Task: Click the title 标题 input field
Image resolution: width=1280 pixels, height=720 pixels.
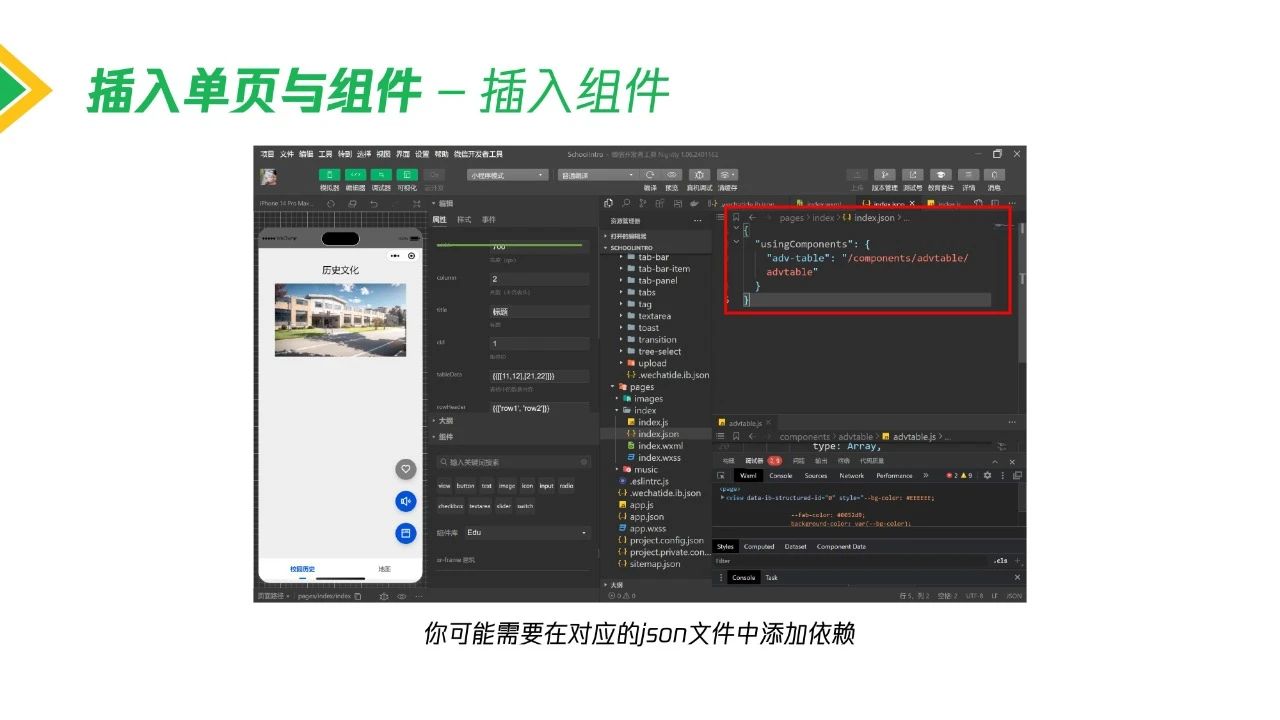Action: (x=539, y=312)
